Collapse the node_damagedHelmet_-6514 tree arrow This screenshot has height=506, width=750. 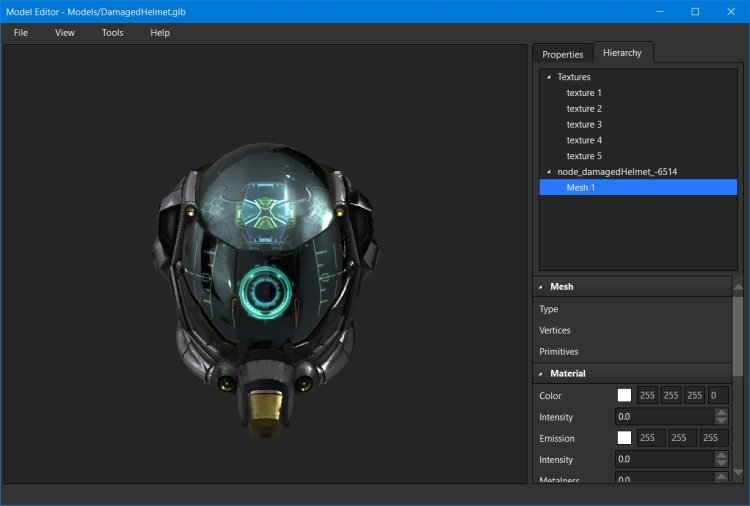(547, 172)
